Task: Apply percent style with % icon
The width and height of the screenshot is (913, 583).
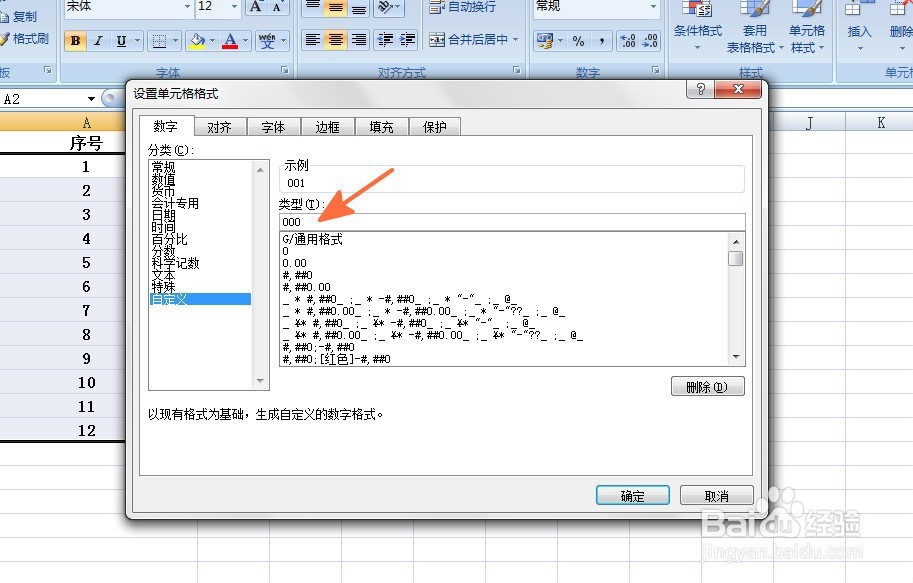Action: click(x=578, y=41)
